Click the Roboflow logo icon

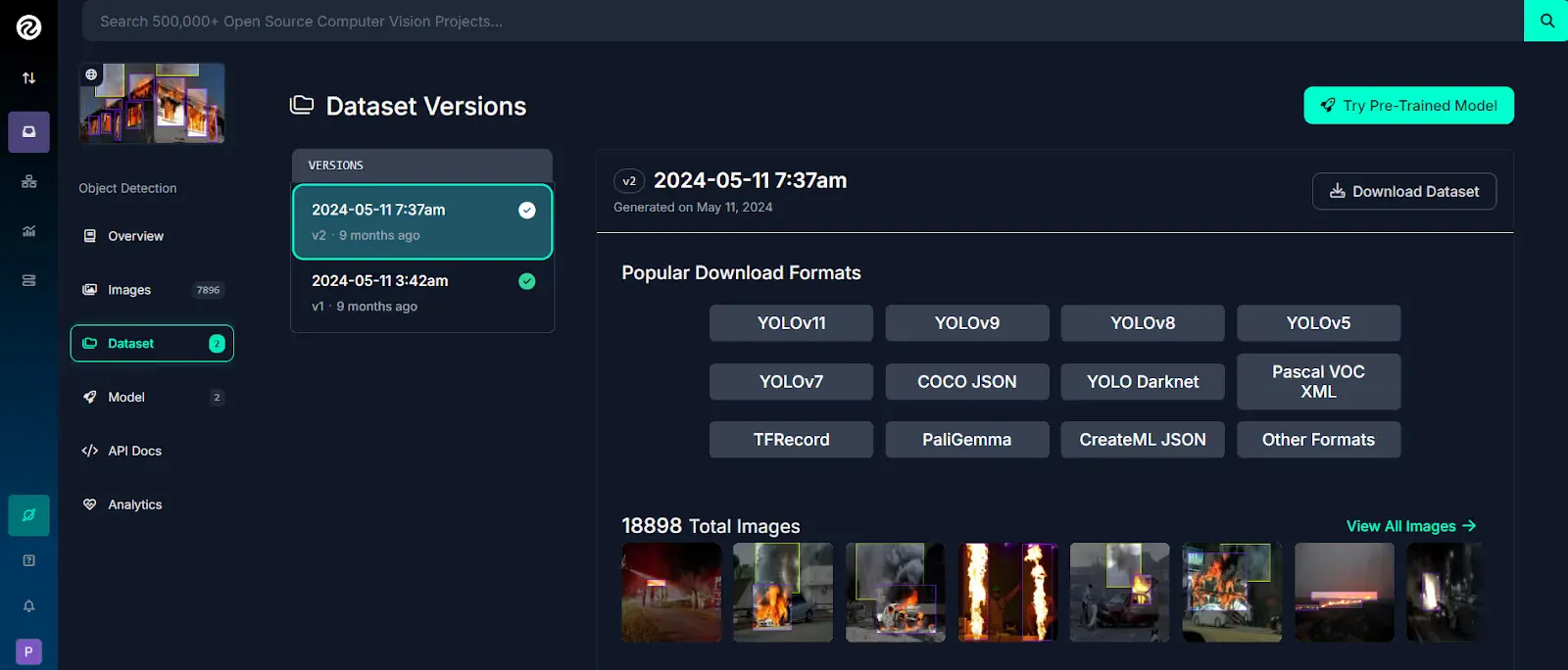[x=28, y=26]
